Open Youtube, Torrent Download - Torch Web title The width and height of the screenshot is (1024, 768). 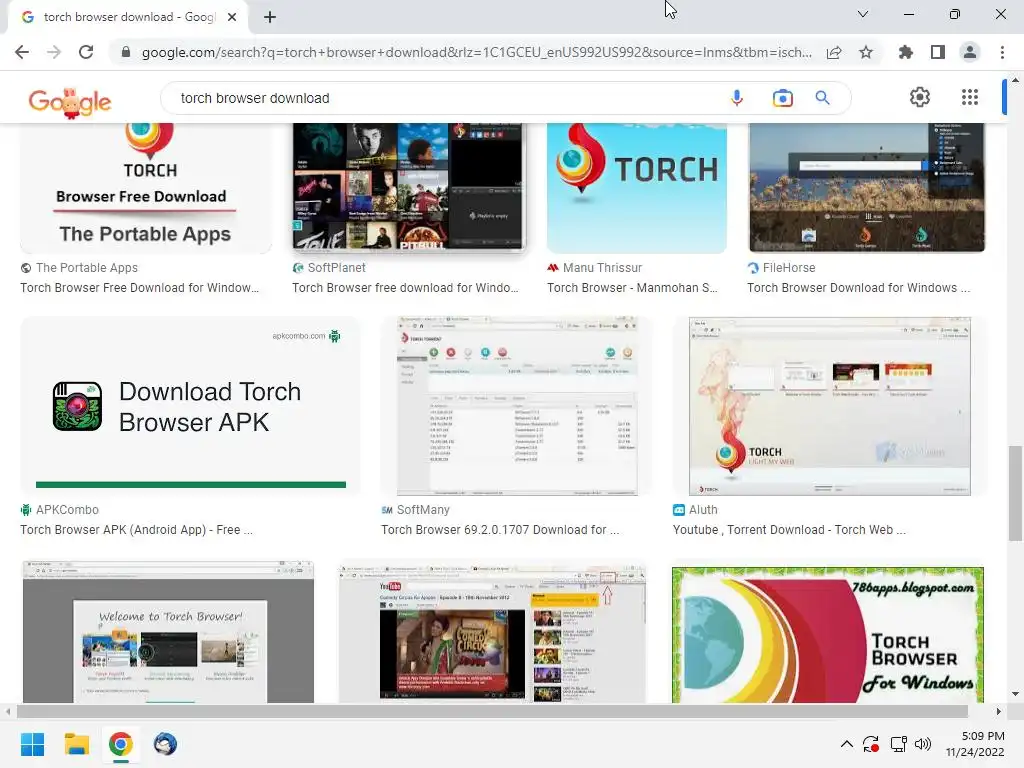[x=789, y=530]
